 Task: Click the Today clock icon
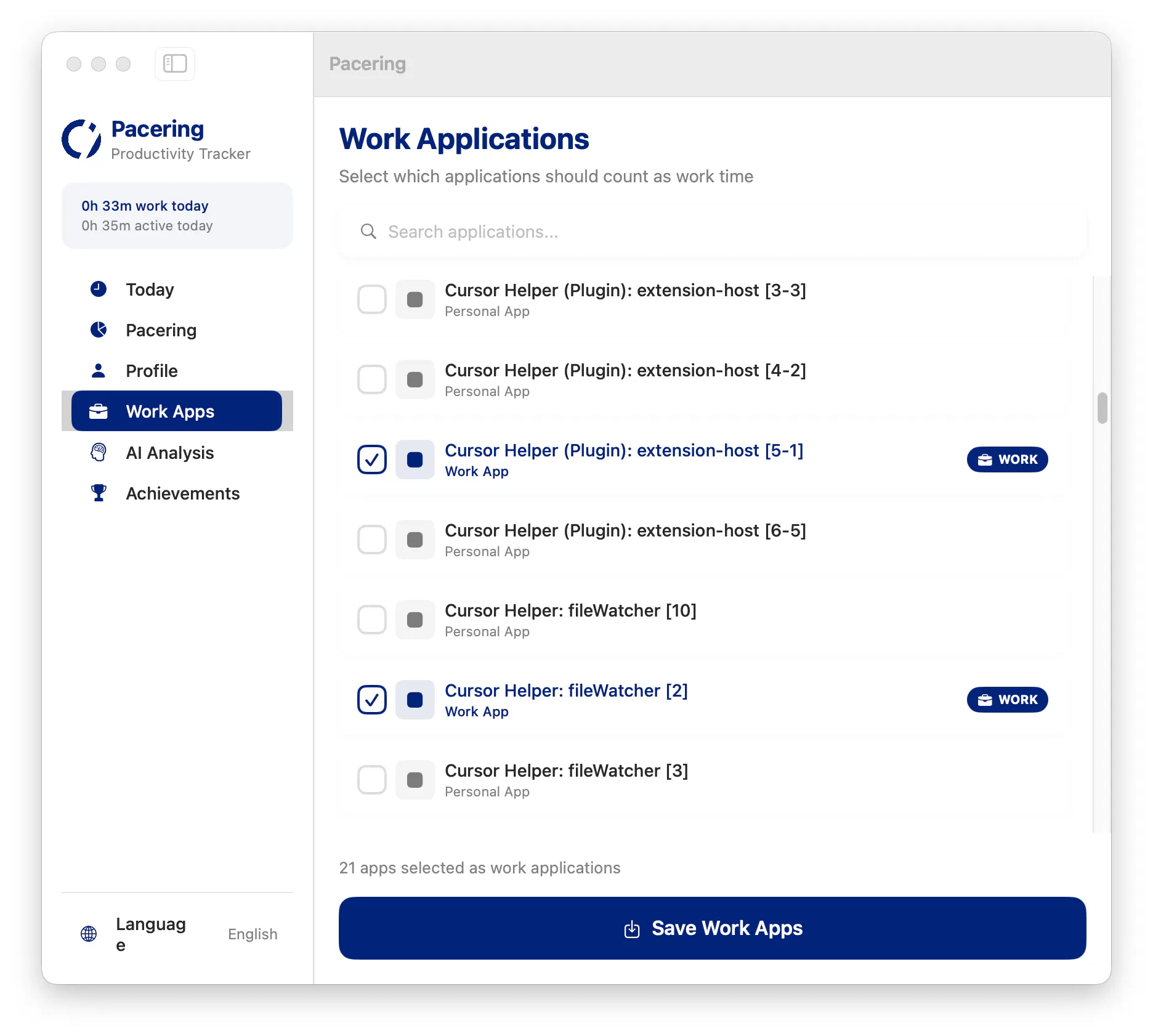coord(99,289)
